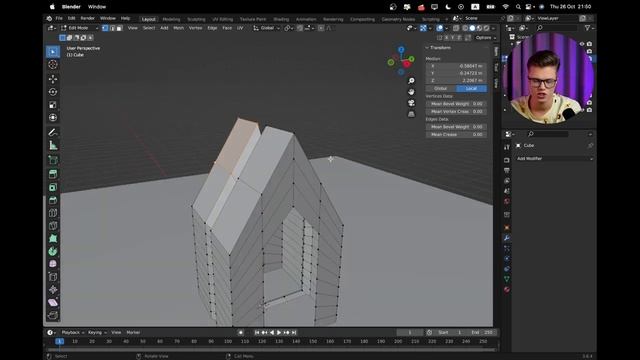
Task: Select the Rotate tool
Action: point(53,92)
